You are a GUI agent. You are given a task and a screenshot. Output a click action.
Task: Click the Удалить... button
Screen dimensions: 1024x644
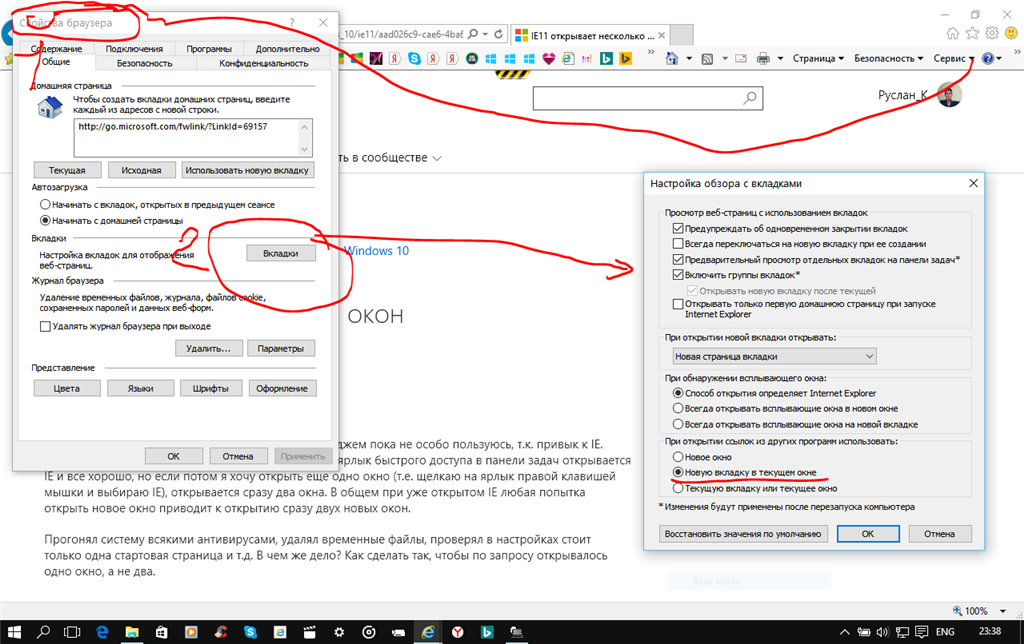click(x=208, y=348)
